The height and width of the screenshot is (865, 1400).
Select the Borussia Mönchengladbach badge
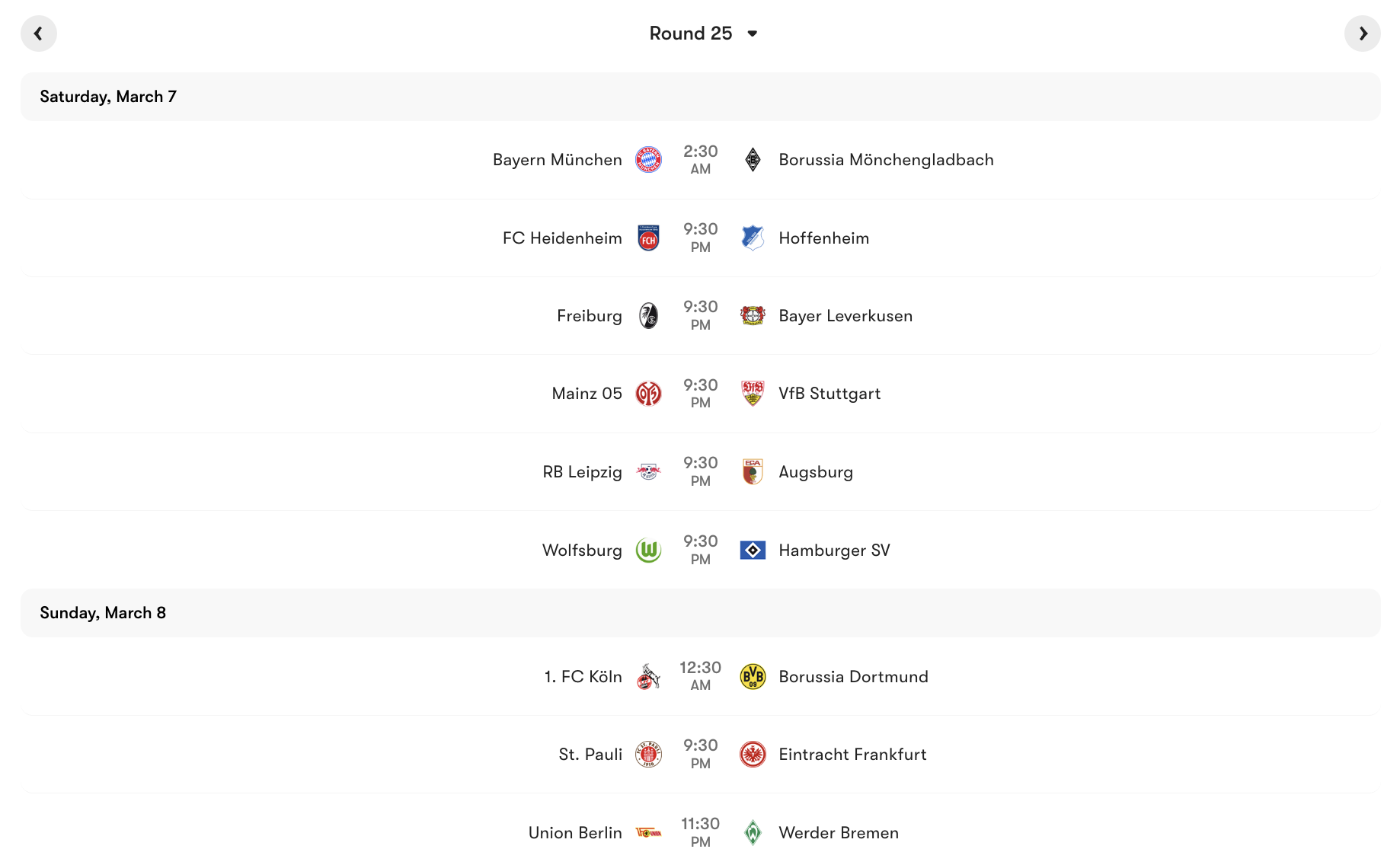pyautogui.click(x=751, y=160)
